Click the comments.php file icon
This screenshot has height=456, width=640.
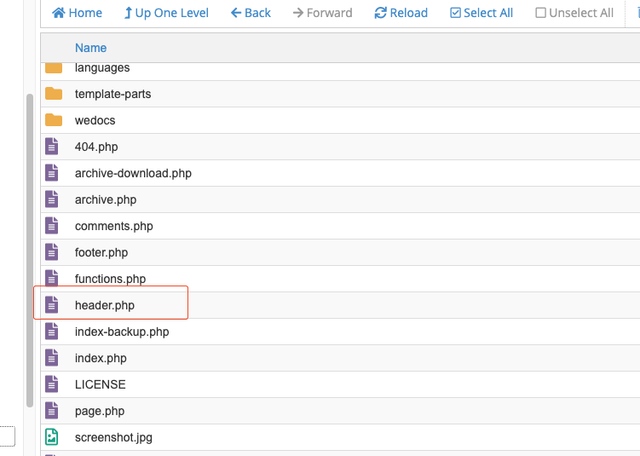[x=51, y=226]
